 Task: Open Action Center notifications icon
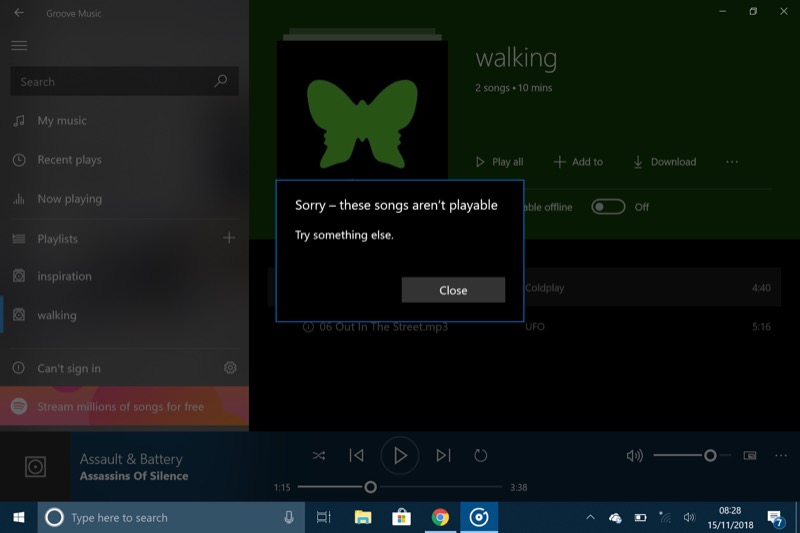776,518
